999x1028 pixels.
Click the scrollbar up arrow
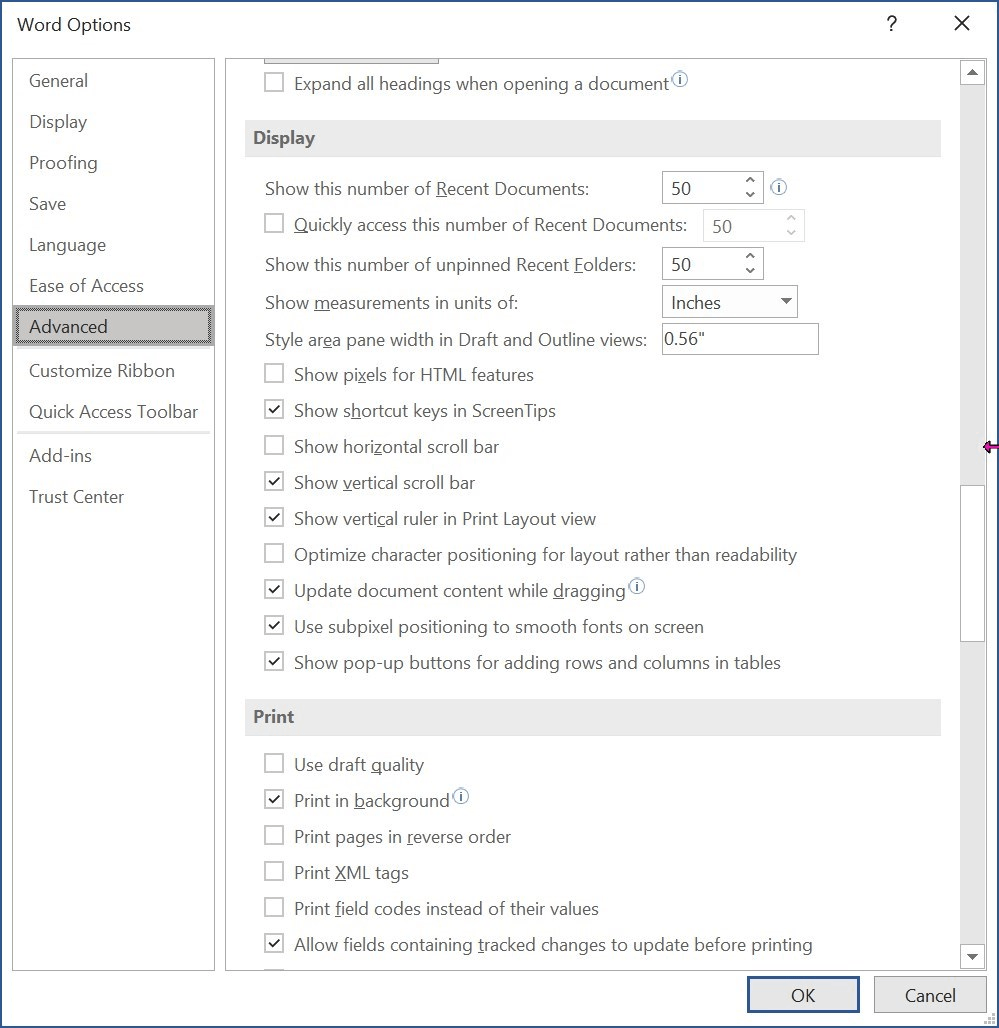coord(973,72)
